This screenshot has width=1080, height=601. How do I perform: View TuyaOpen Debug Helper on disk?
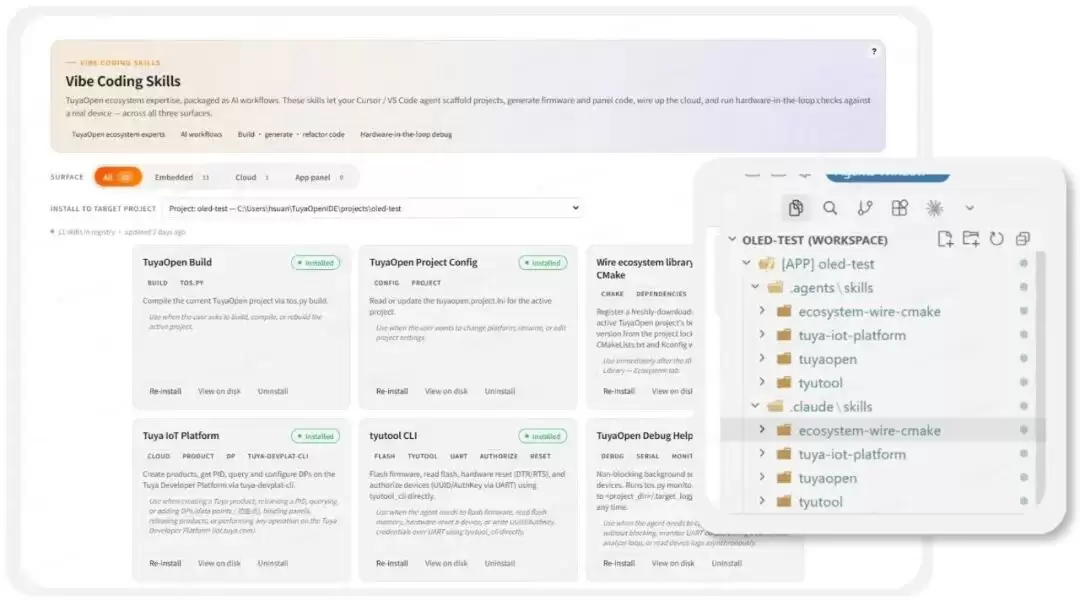(x=673, y=563)
